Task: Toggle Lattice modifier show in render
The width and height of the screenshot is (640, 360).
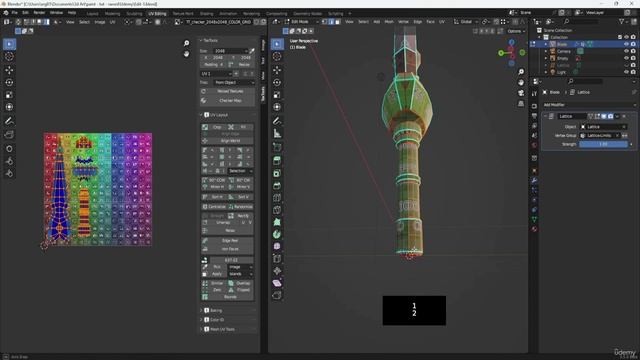Action: click(610, 116)
